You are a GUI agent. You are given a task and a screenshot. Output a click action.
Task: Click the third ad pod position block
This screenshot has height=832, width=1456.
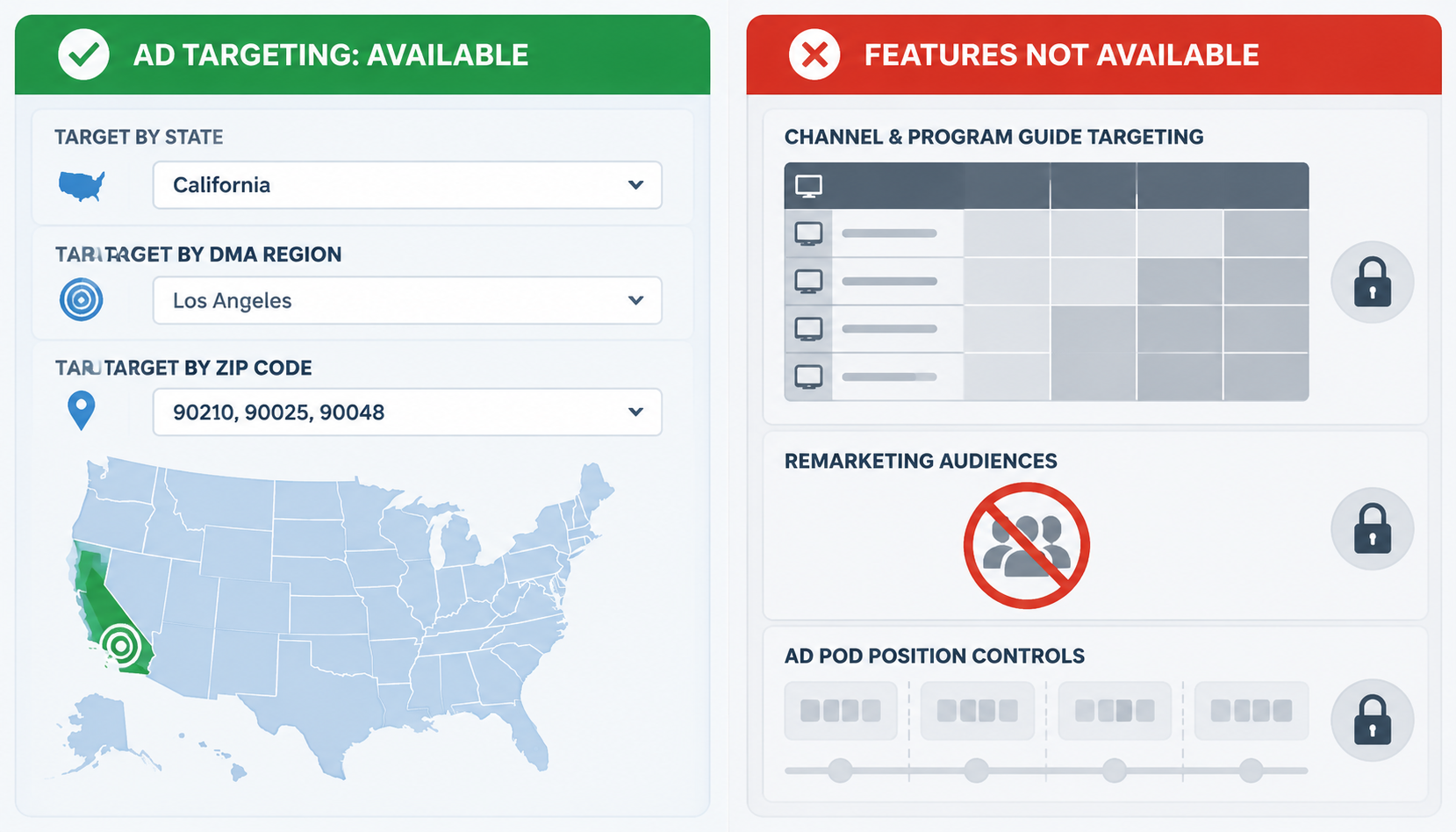click(x=1115, y=710)
